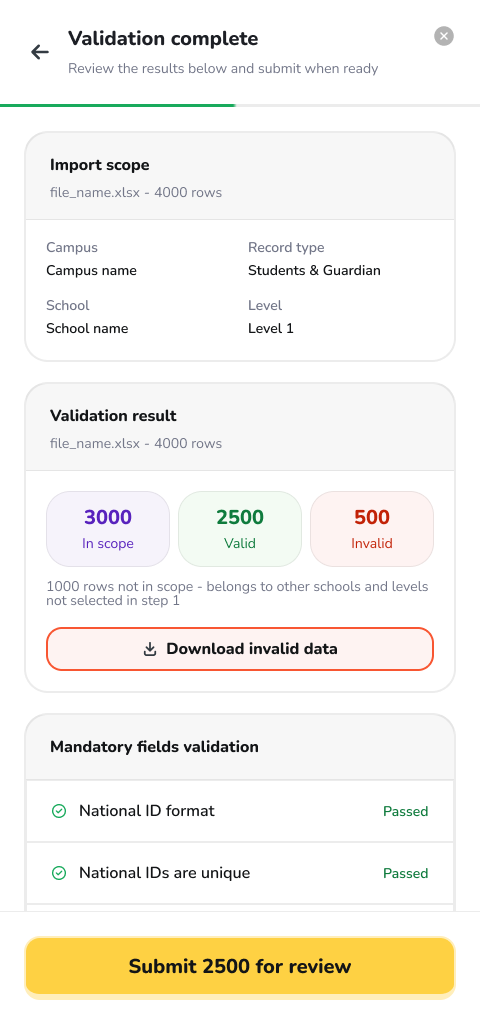Select the 500 Invalid card

pyautogui.click(x=372, y=529)
